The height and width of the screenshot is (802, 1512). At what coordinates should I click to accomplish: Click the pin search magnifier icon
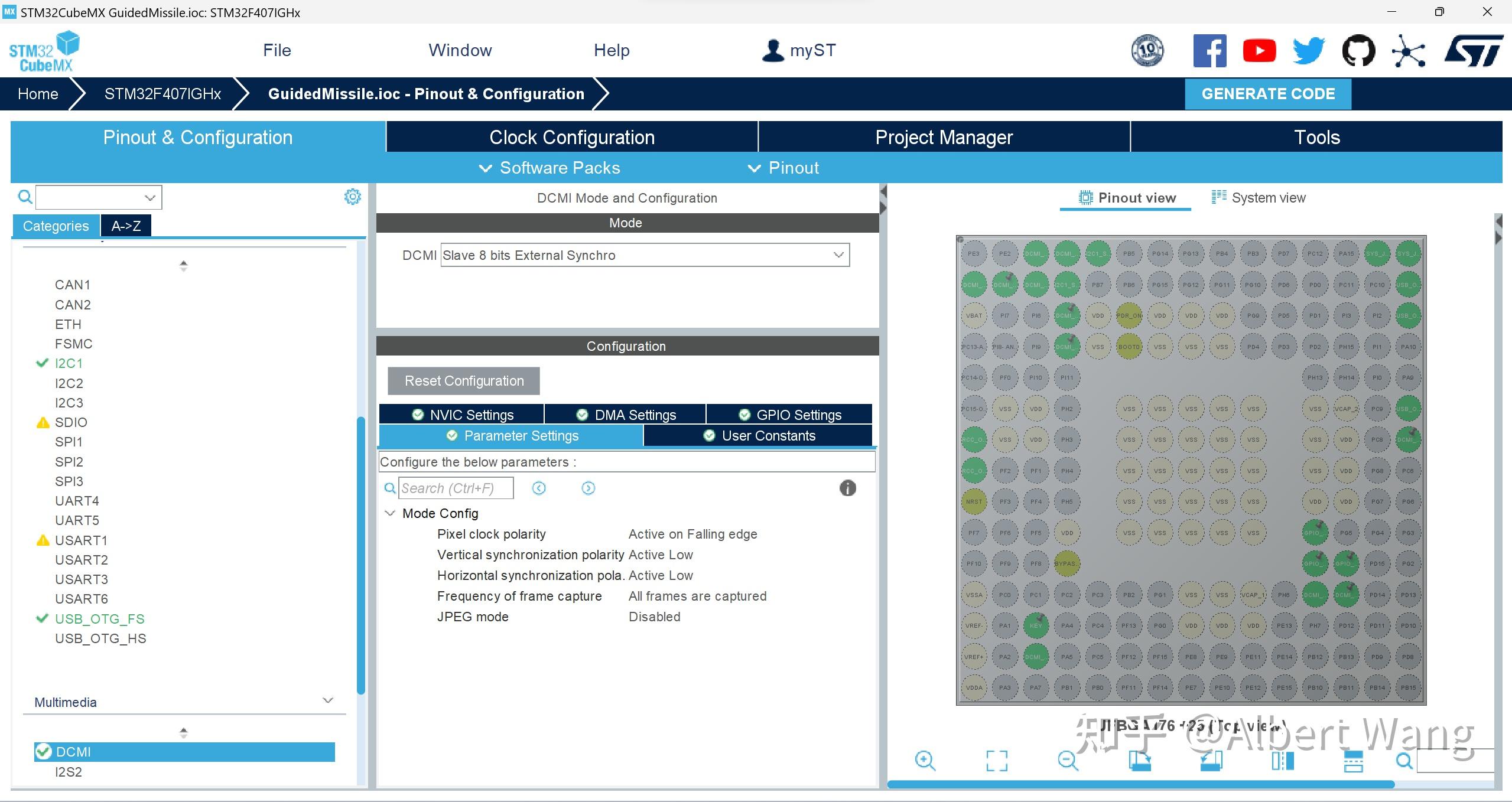(1404, 761)
